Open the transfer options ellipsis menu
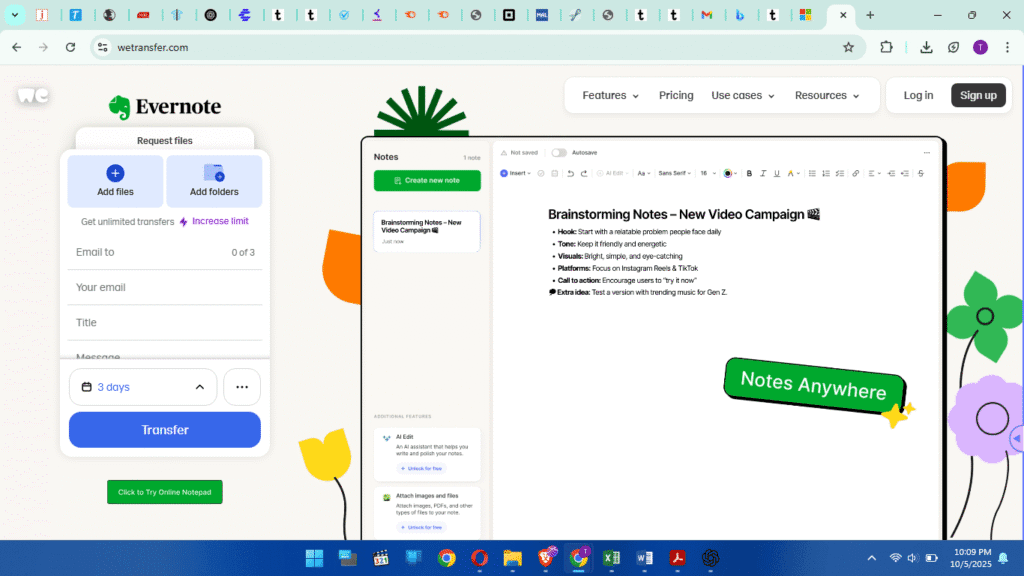Image resolution: width=1024 pixels, height=576 pixels. 242,387
